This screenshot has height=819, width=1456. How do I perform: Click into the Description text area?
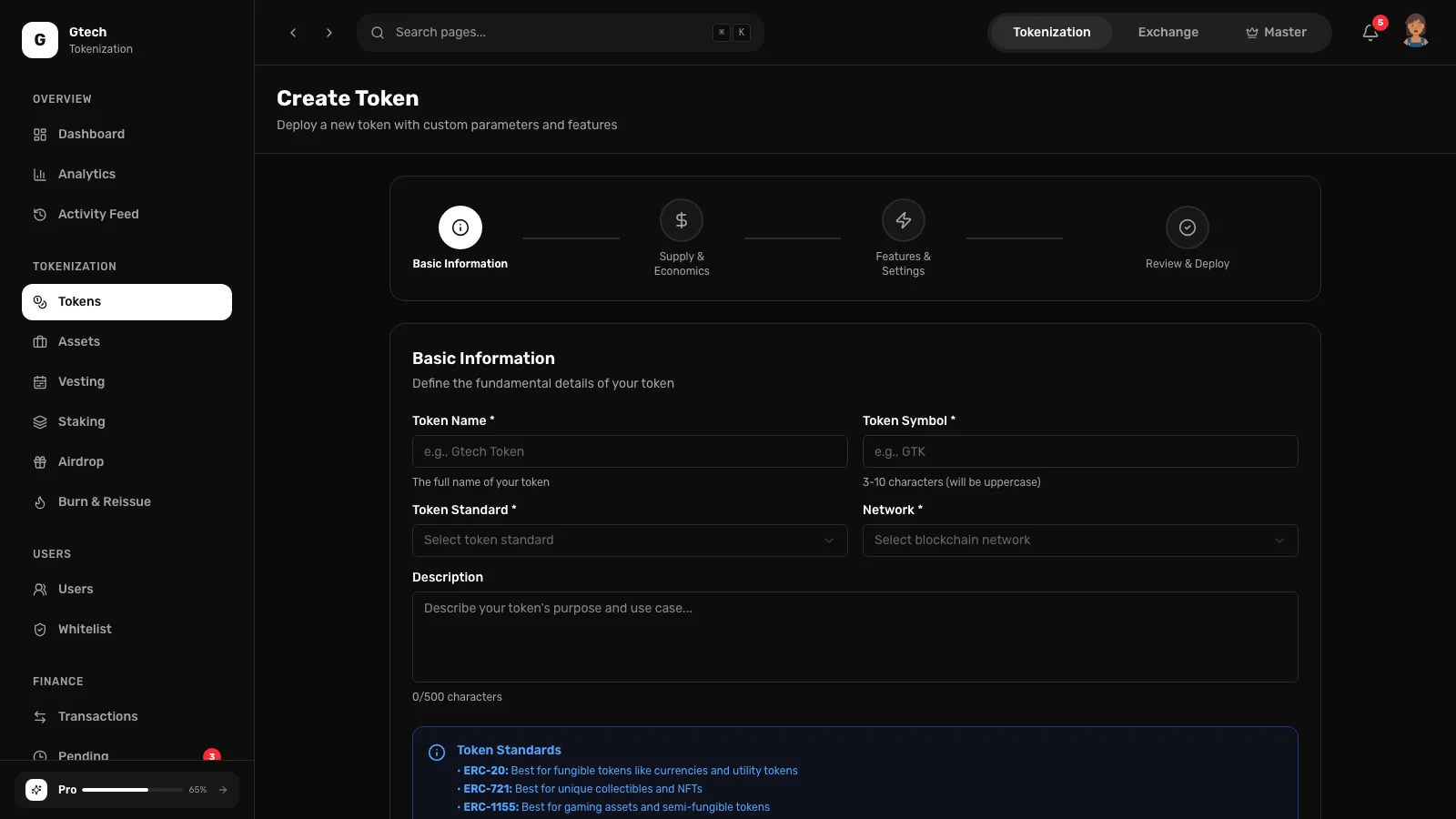[855, 637]
